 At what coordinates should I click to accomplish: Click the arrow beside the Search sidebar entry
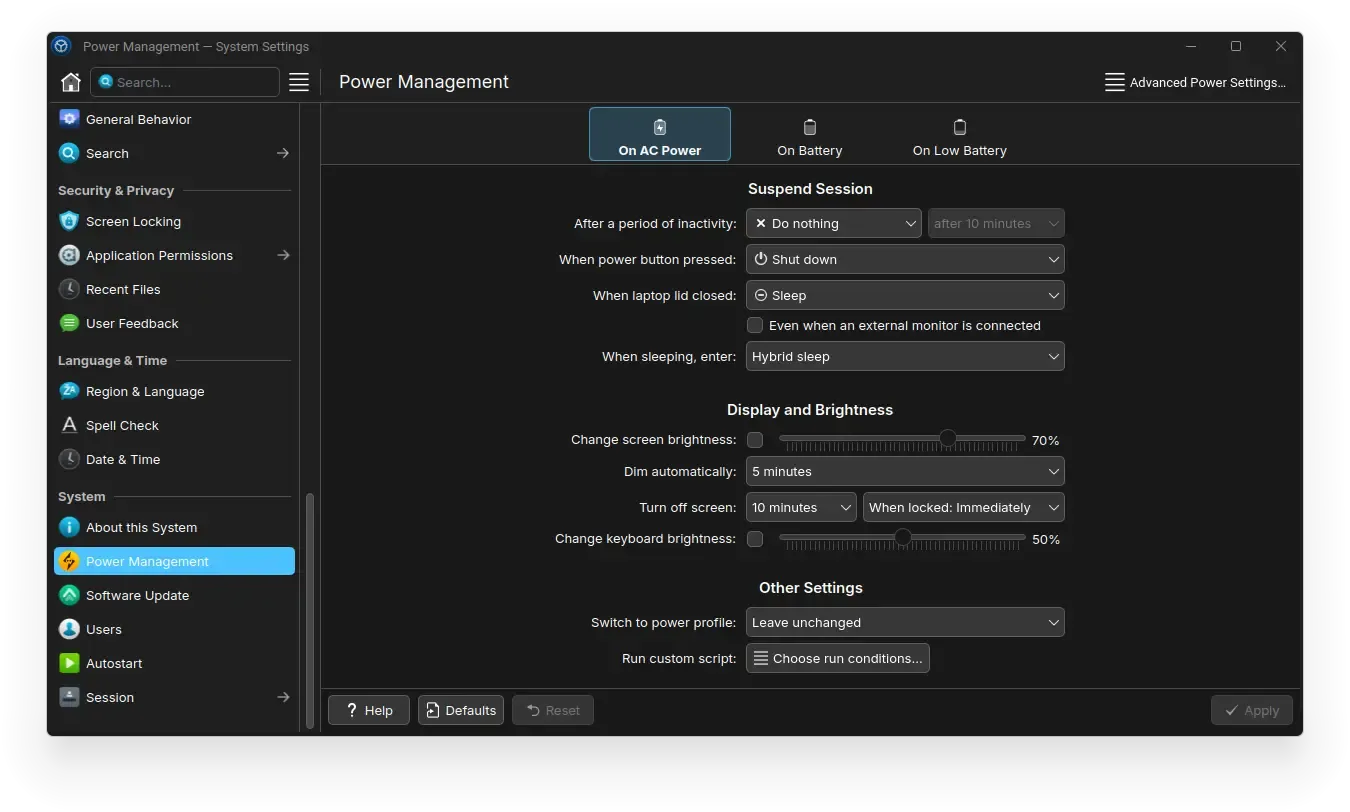click(x=283, y=153)
